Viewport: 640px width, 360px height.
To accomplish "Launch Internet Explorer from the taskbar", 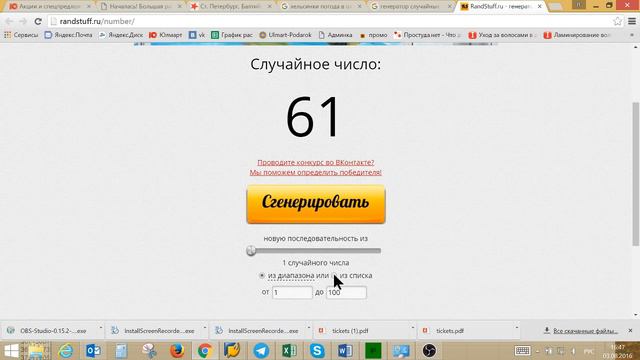I will (x=66, y=351).
